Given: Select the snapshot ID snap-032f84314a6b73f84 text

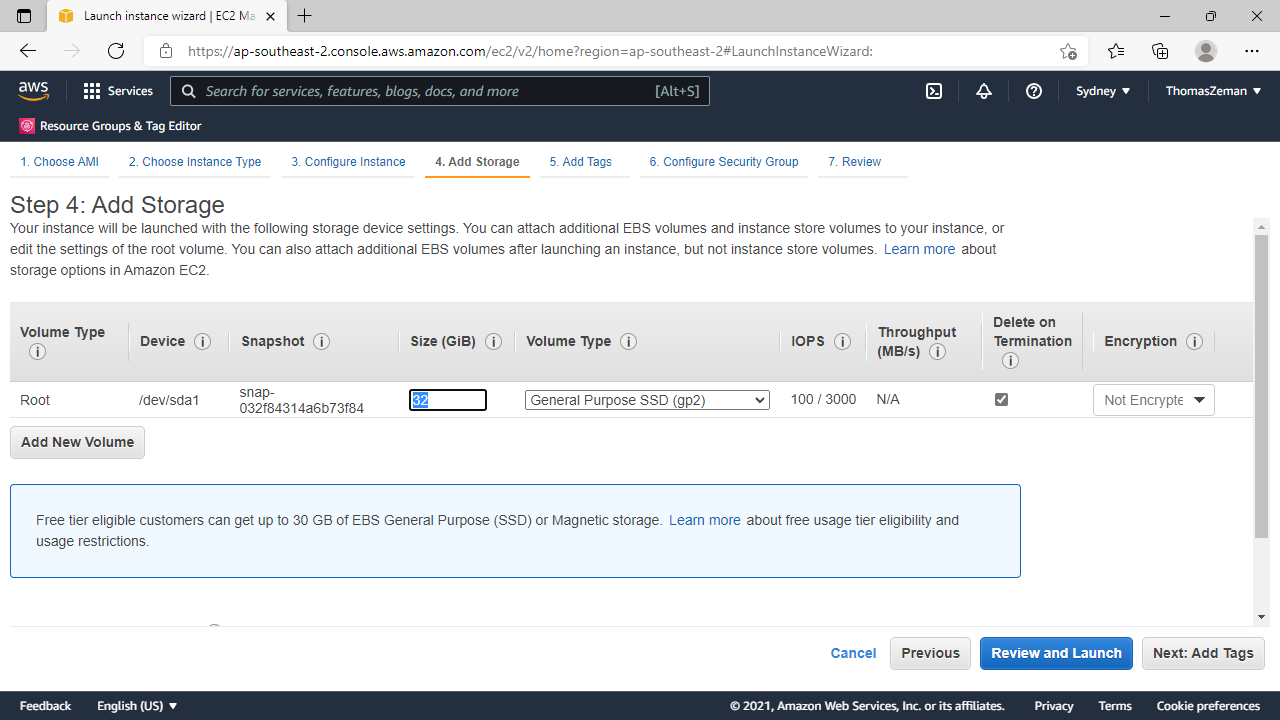Looking at the screenshot, I should 302,400.
